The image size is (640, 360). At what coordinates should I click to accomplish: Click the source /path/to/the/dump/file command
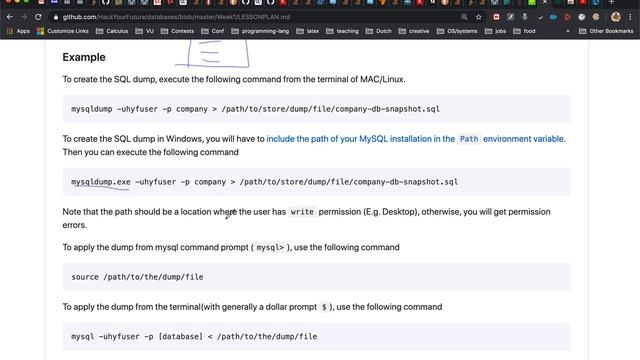(137, 277)
